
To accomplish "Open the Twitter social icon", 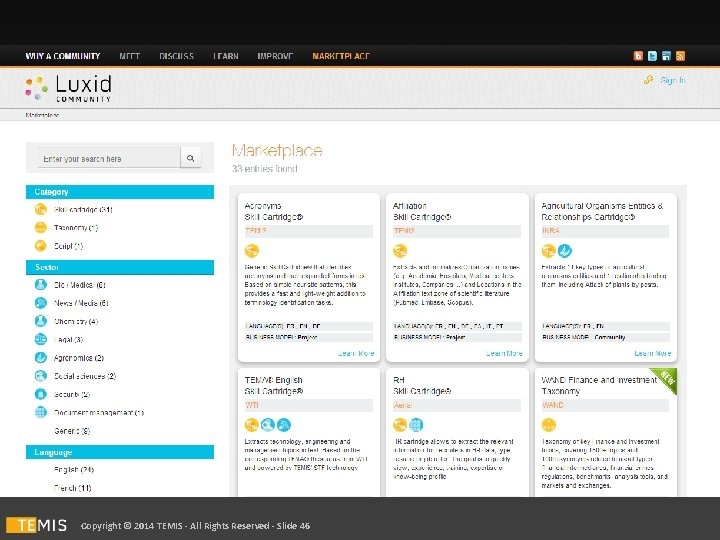I will click(652, 56).
